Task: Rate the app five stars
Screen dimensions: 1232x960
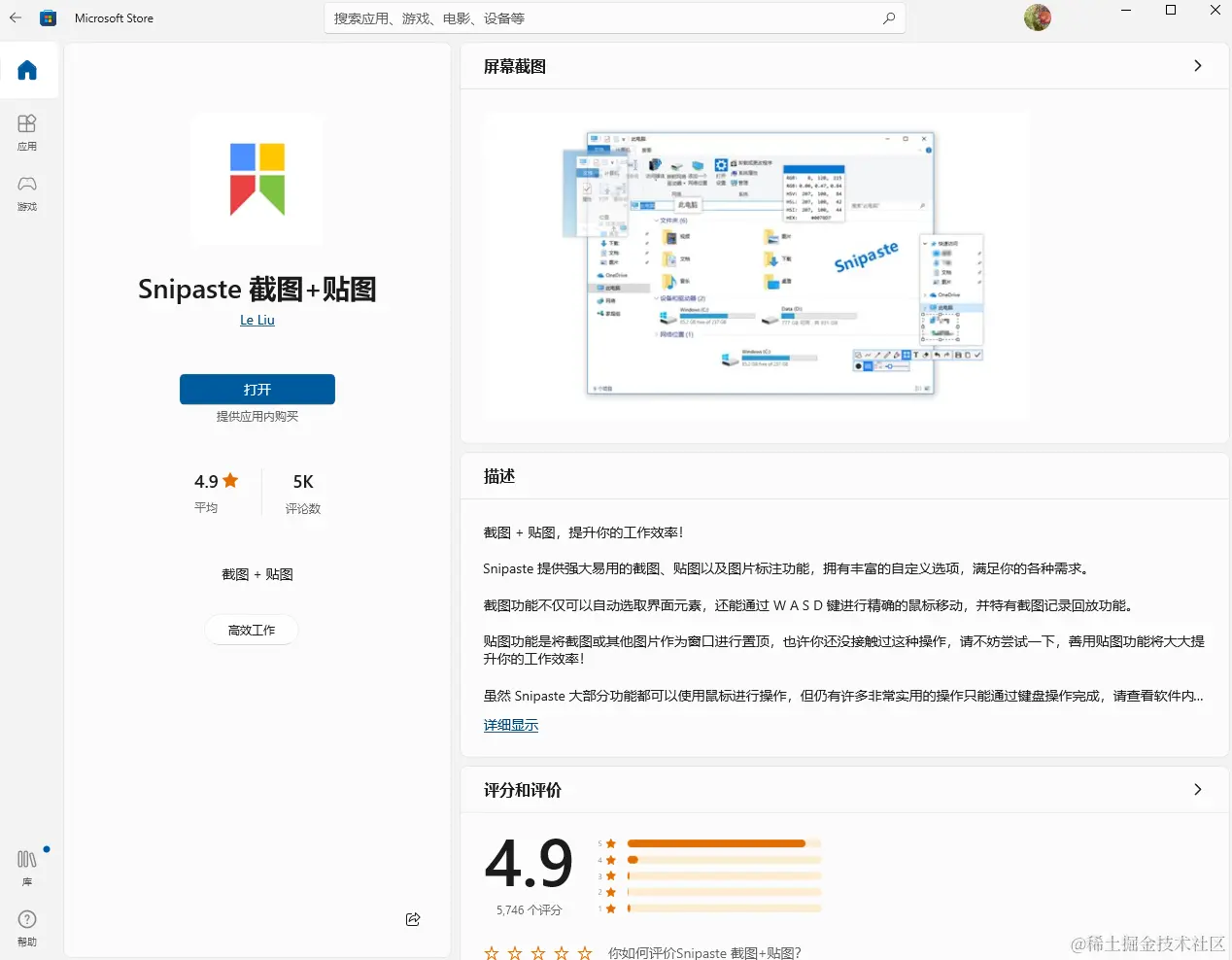Action: pos(585,953)
